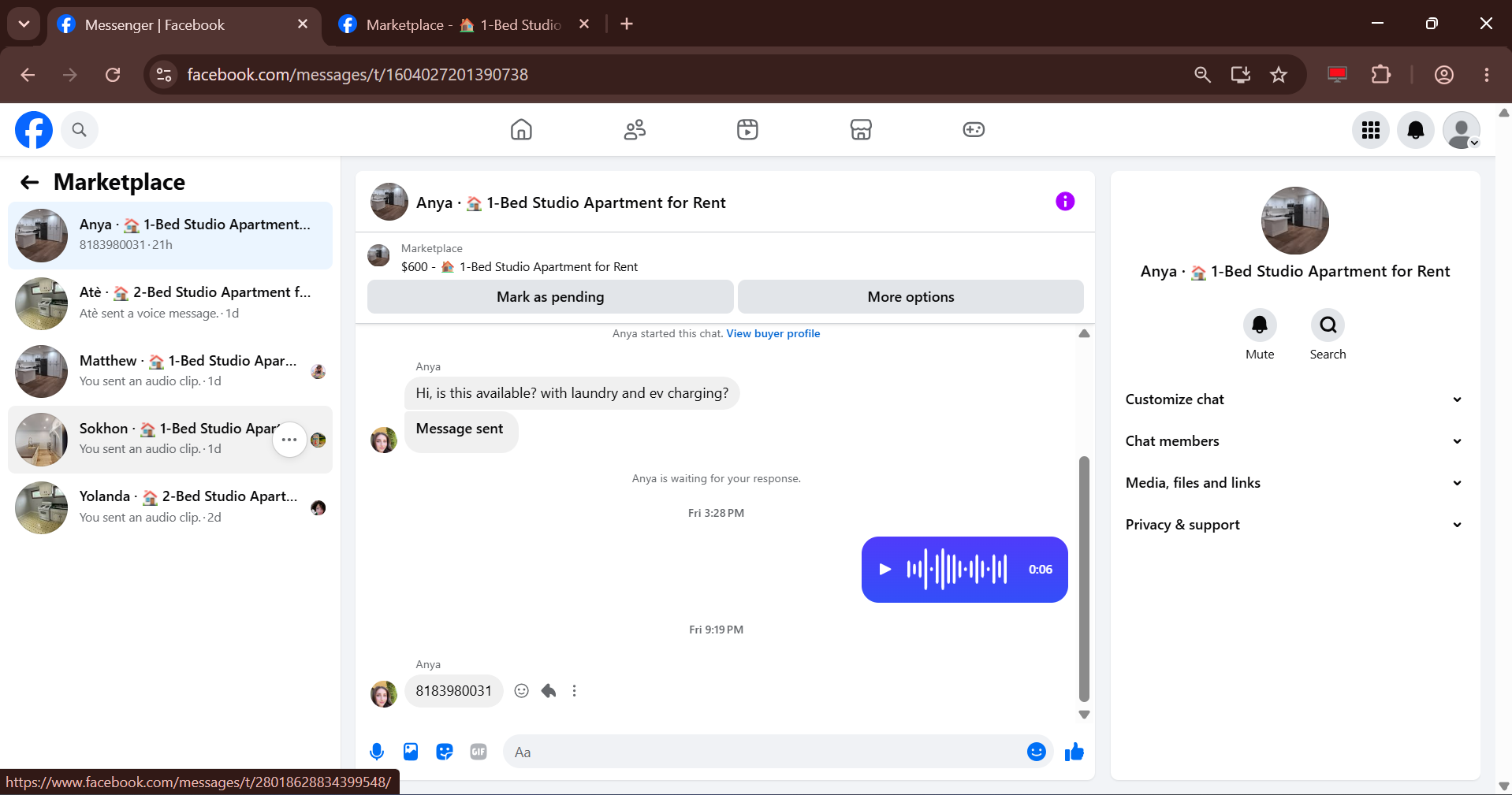Open Yolanda's 2-Bed Studio conversation
1512x795 pixels.
coord(170,507)
